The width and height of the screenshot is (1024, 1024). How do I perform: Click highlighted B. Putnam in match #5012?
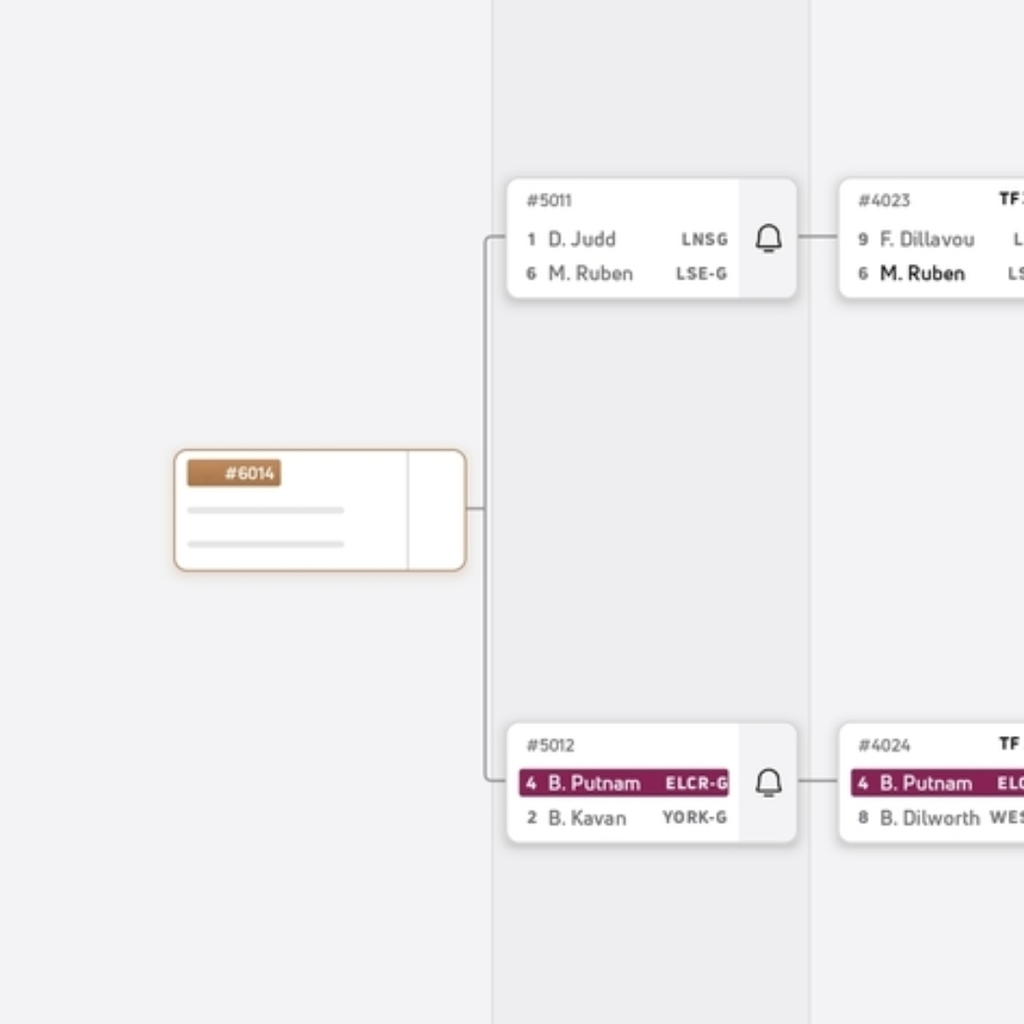point(594,783)
